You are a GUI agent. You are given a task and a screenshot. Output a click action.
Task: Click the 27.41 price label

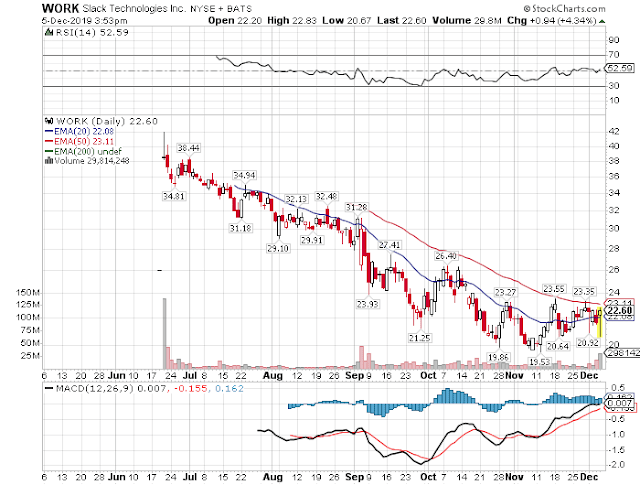tap(389, 245)
